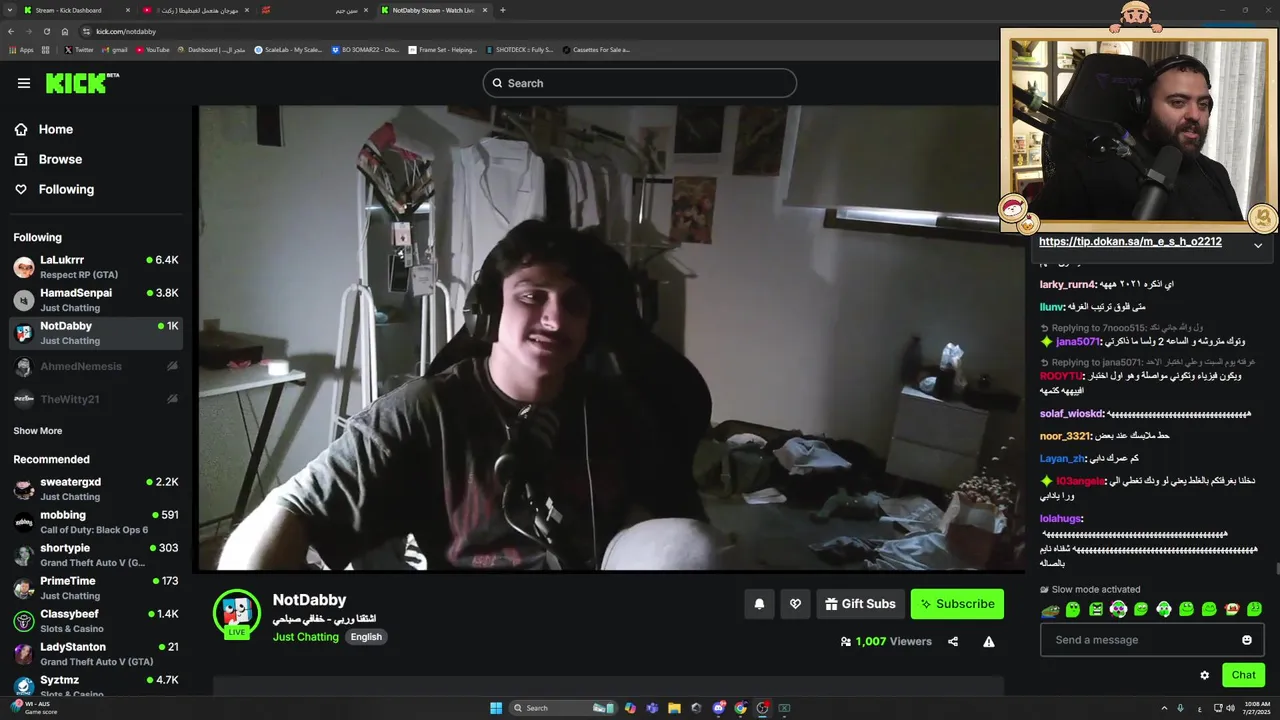Open the emoji picker in message box
This screenshot has height=720, width=1280.
tap(1247, 640)
